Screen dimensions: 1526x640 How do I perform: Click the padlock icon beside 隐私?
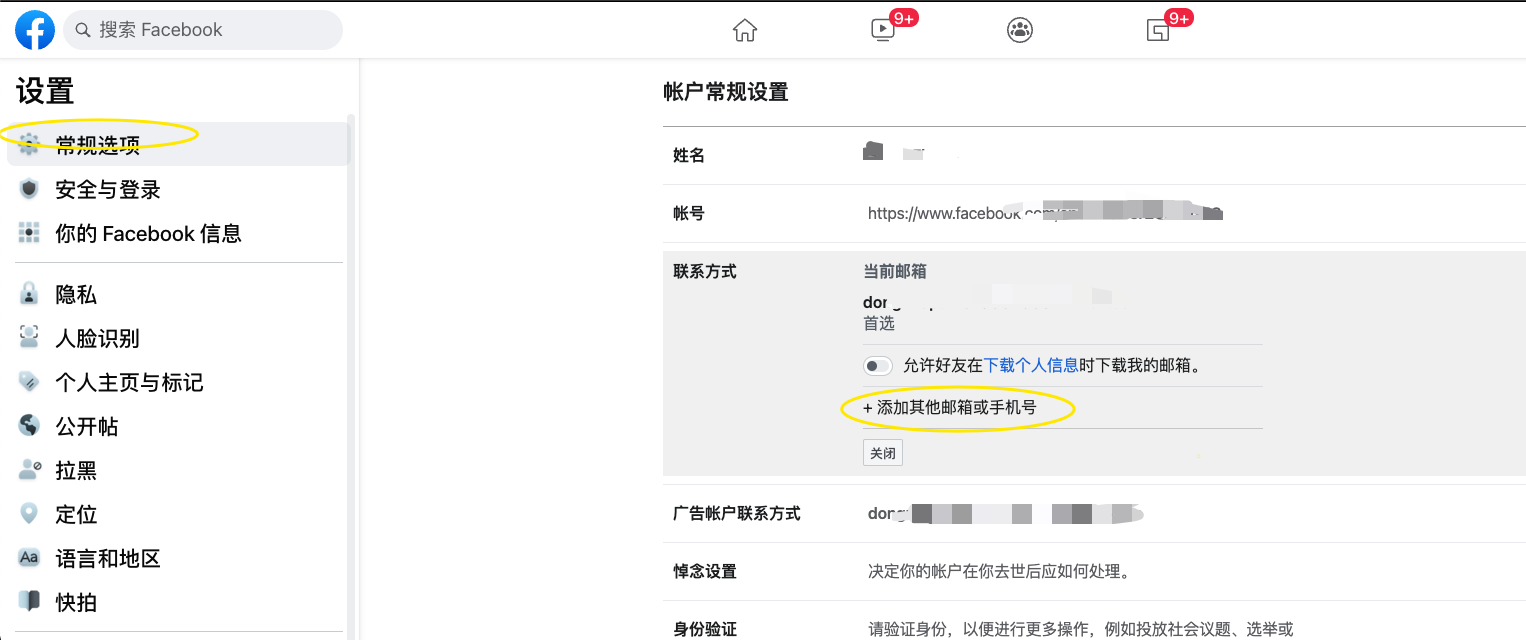pyautogui.click(x=29, y=294)
